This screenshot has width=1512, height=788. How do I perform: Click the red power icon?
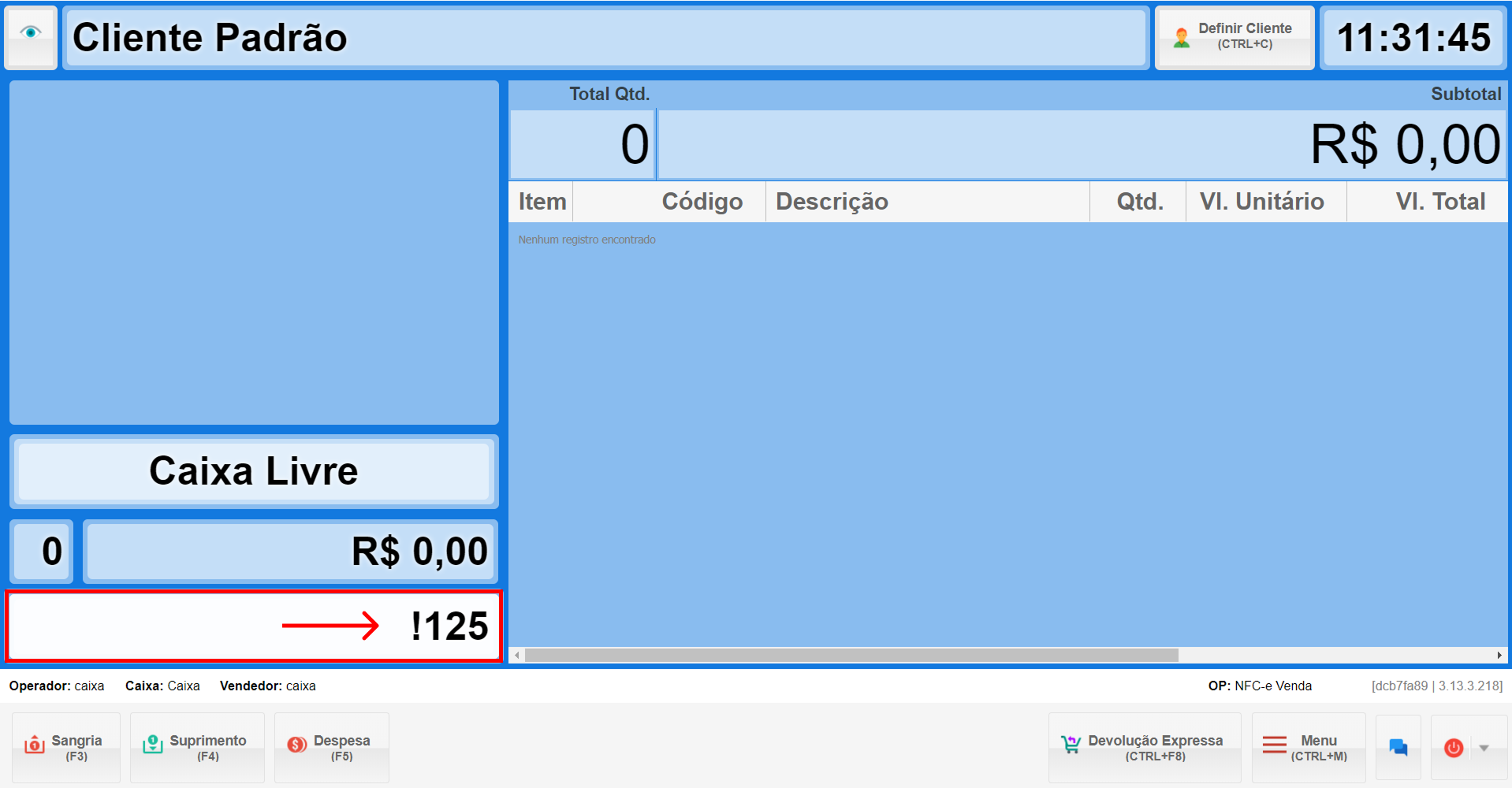click(1454, 747)
